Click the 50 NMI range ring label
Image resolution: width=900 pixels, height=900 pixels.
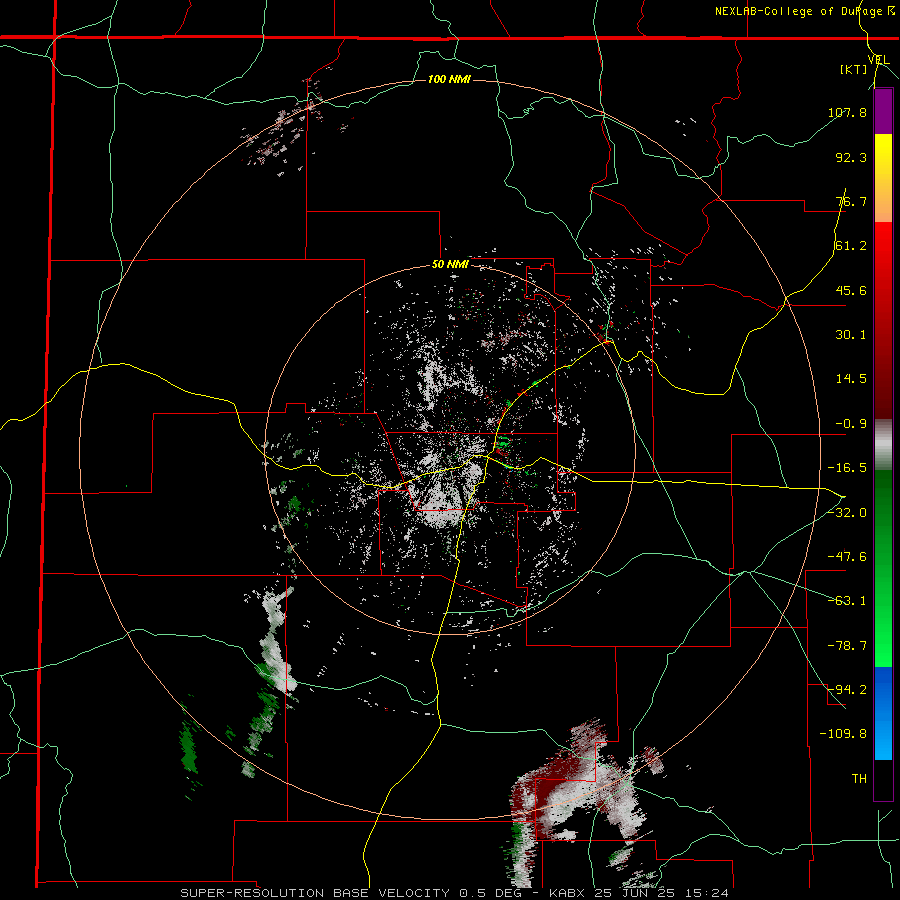450,265
